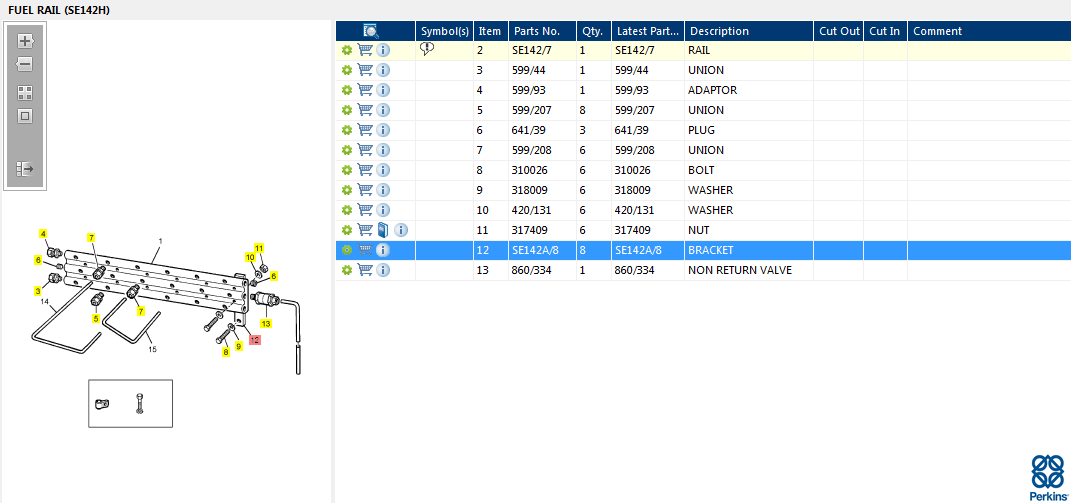Click the list-with-arrow icon in diagram toolbar

(x=25, y=168)
